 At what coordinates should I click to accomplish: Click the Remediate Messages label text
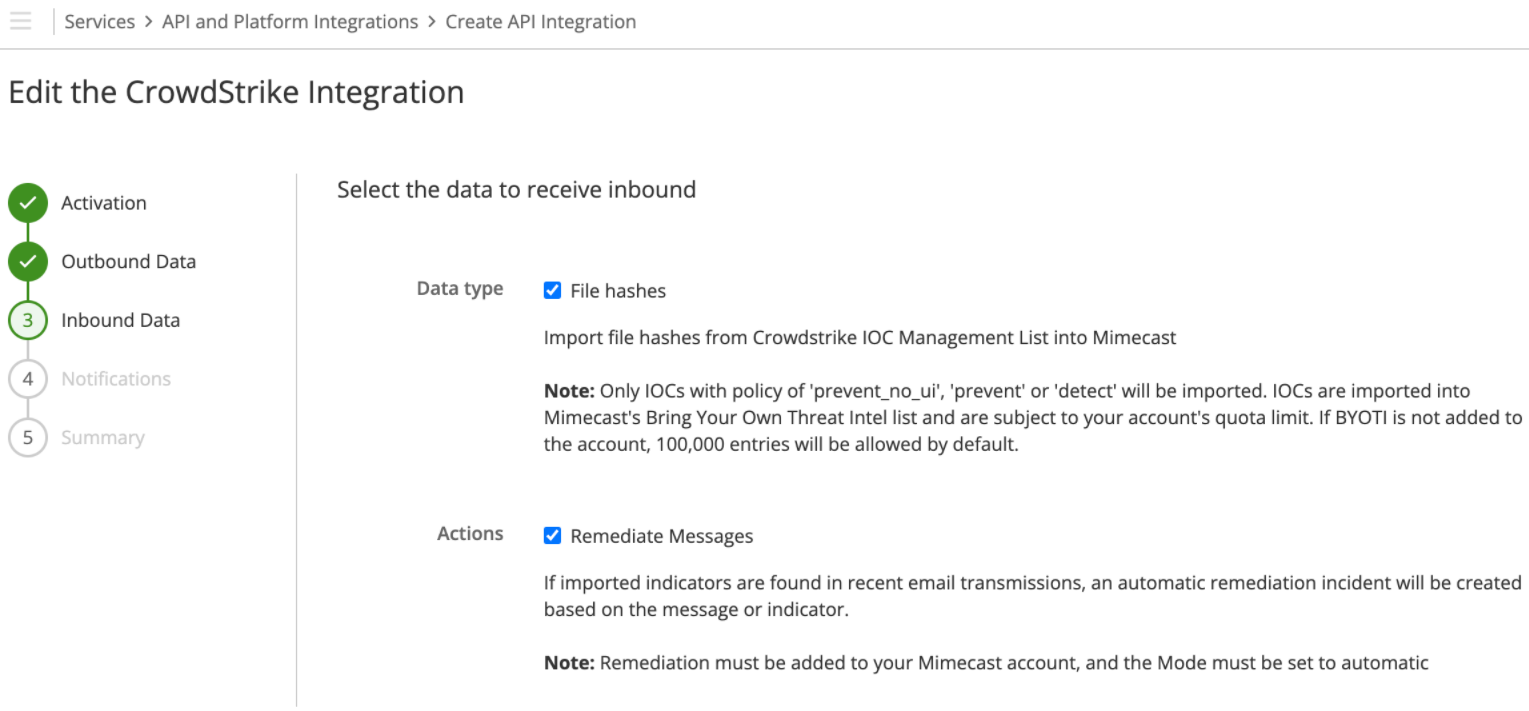coord(661,537)
